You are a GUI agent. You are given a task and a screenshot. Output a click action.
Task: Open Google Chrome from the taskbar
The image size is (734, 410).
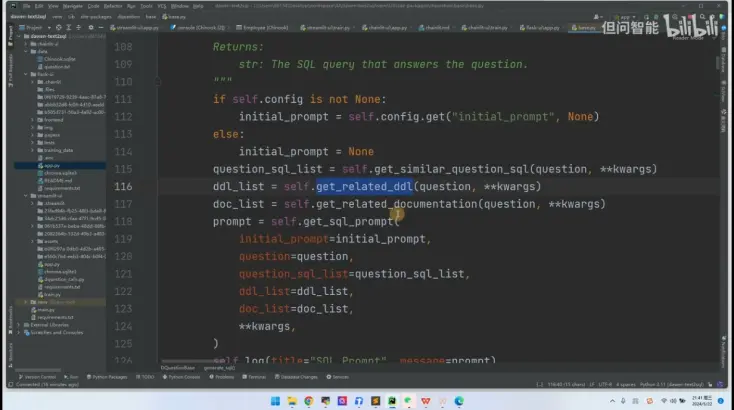click(308, 401)
